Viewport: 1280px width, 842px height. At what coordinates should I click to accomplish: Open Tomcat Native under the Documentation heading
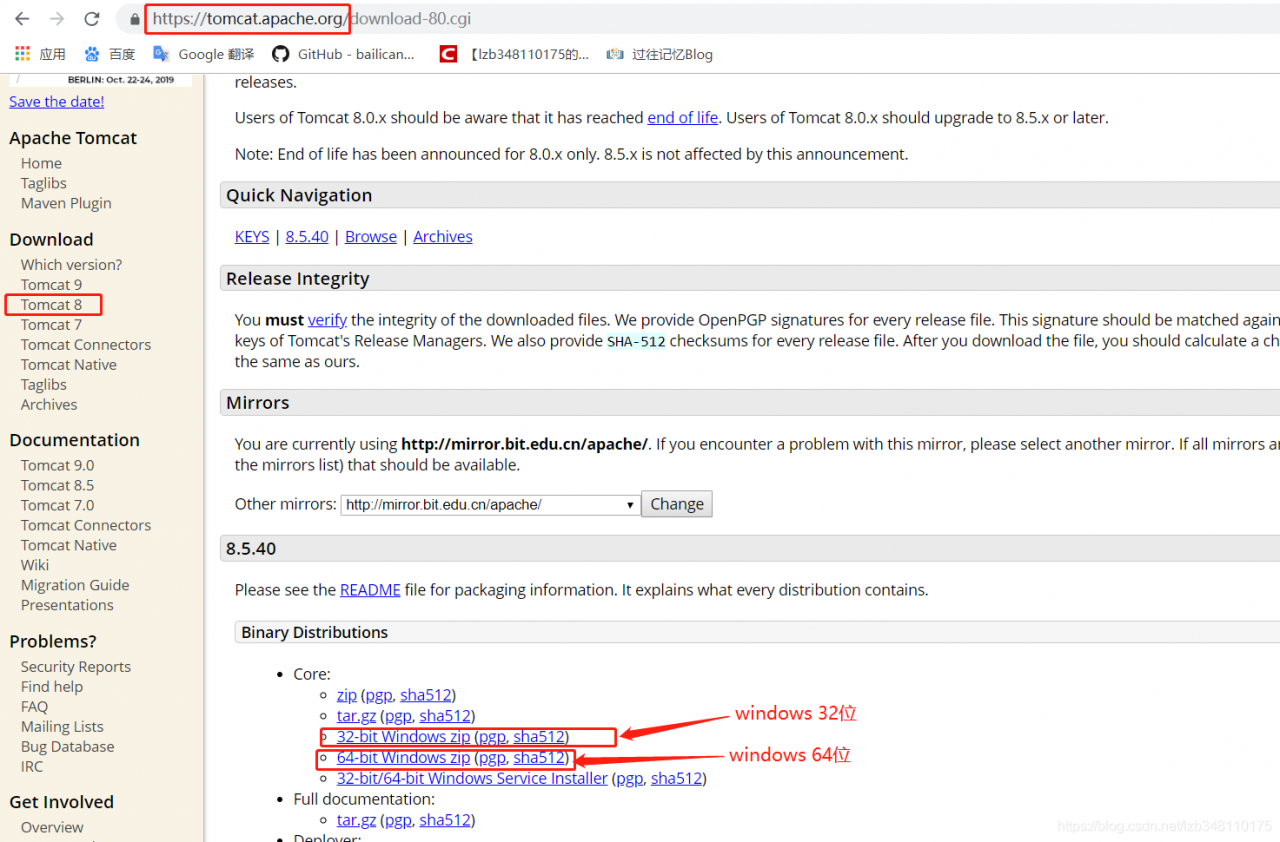[69, 545]
